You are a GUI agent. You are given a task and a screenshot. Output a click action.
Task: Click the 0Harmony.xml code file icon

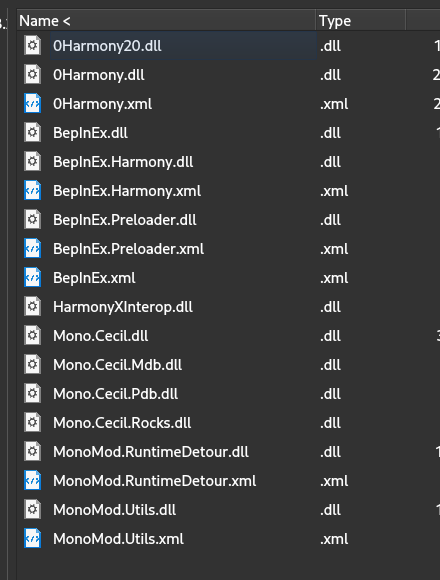(33, 104)
